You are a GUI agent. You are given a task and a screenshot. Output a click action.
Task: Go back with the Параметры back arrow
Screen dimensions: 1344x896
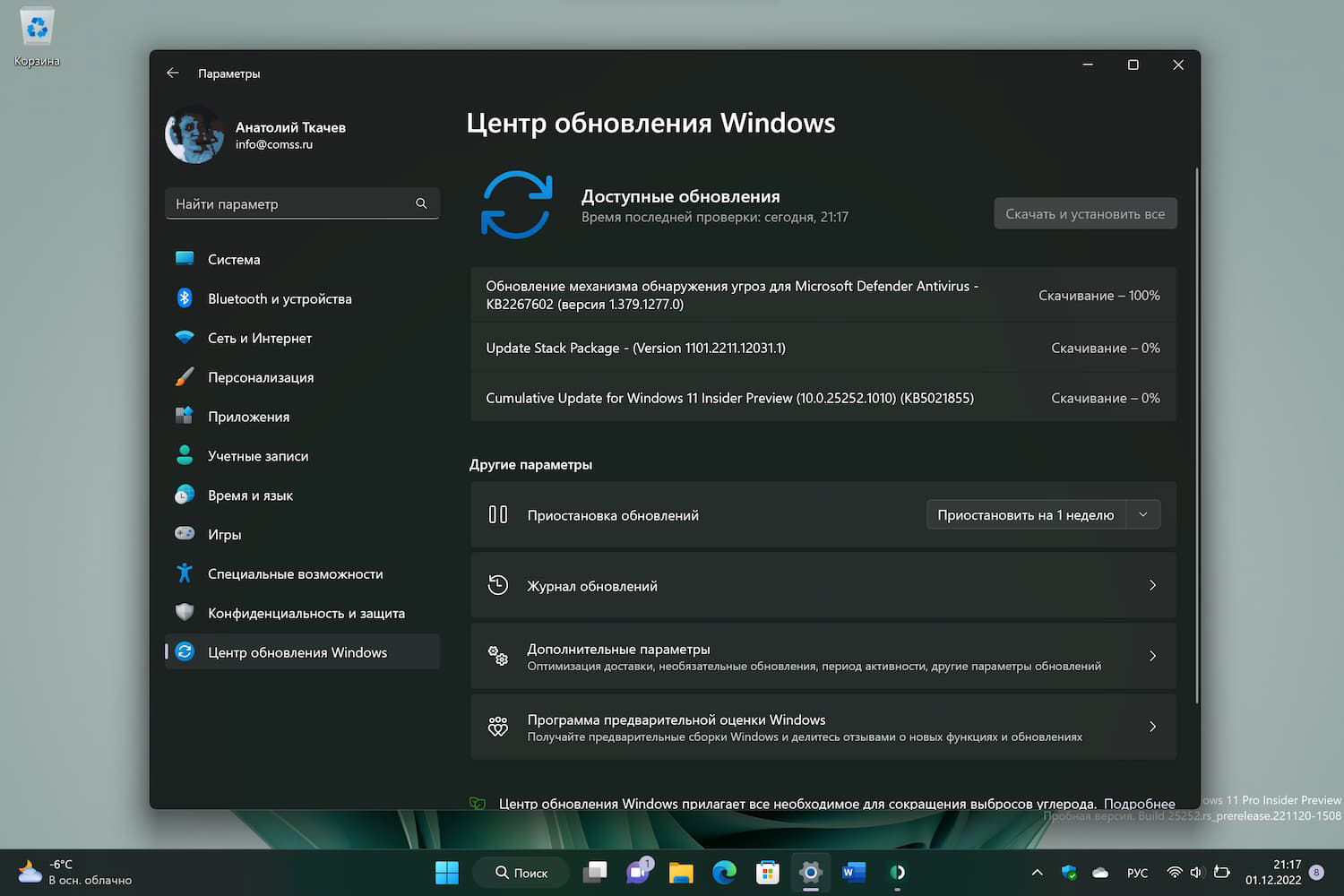coord(173,73)
